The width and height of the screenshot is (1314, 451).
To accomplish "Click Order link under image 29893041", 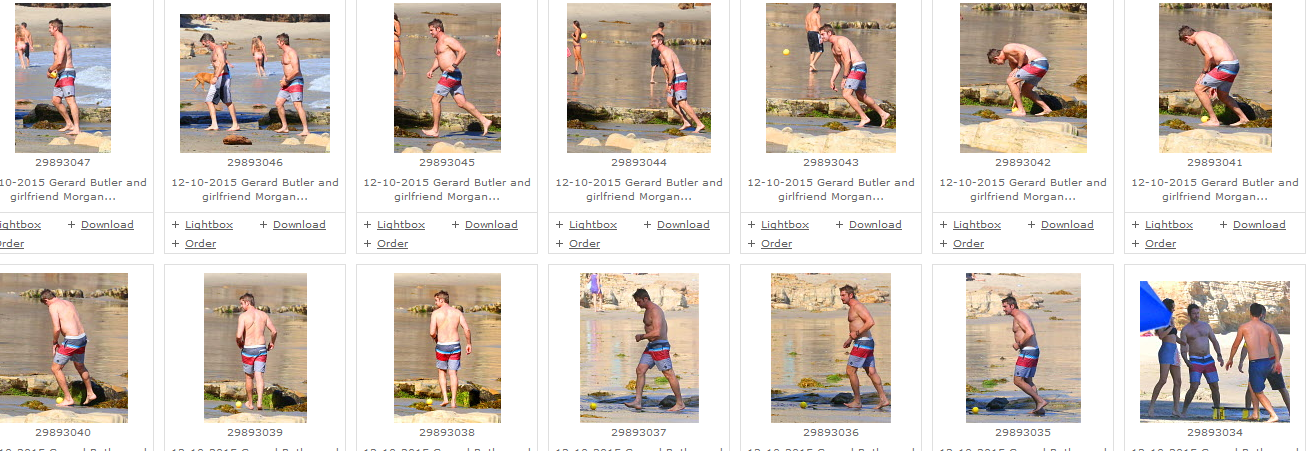I will tap(1160, 244).
